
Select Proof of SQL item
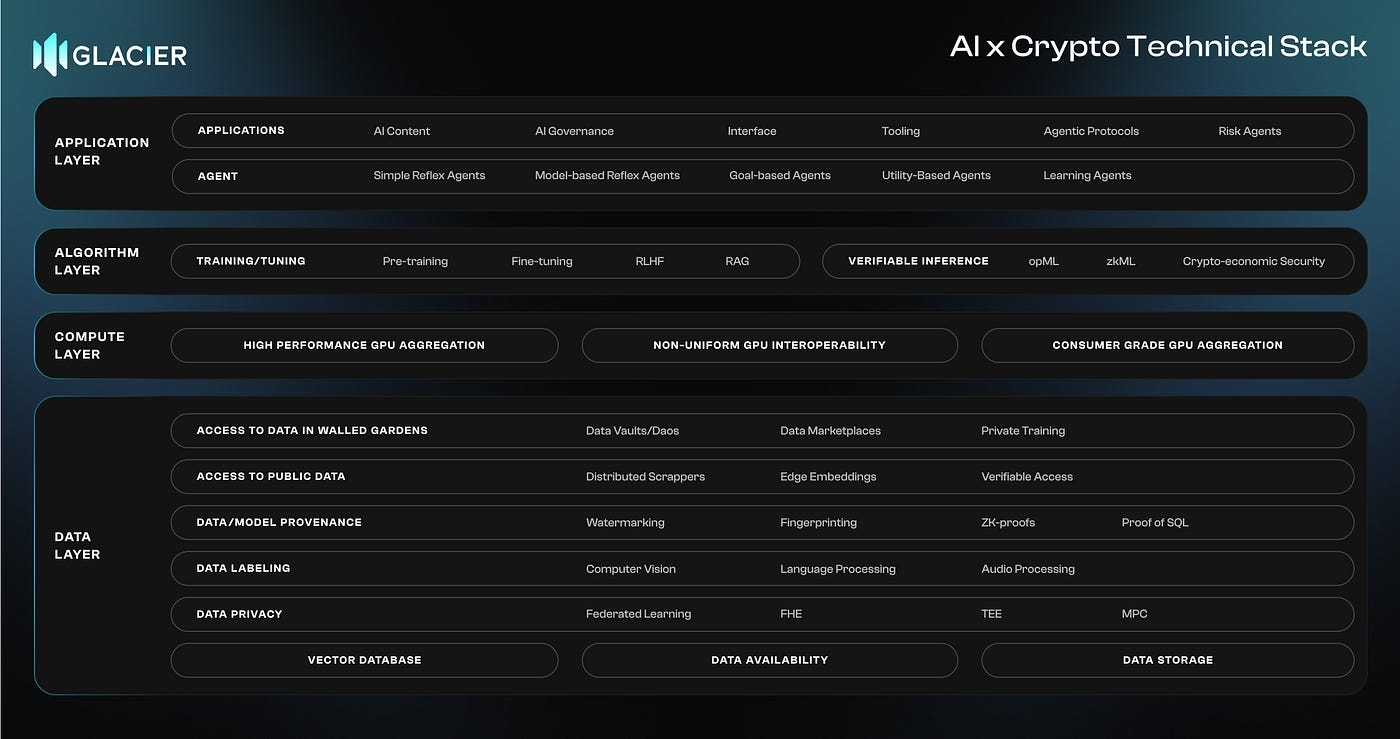click(1155, 523)
